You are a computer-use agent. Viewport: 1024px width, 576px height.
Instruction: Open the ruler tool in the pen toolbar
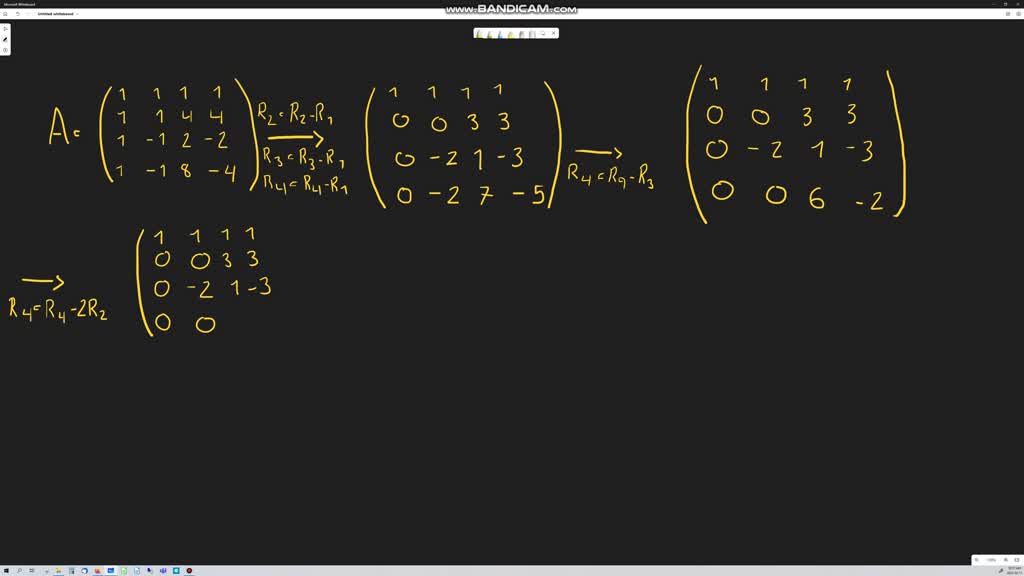point(530,33)
